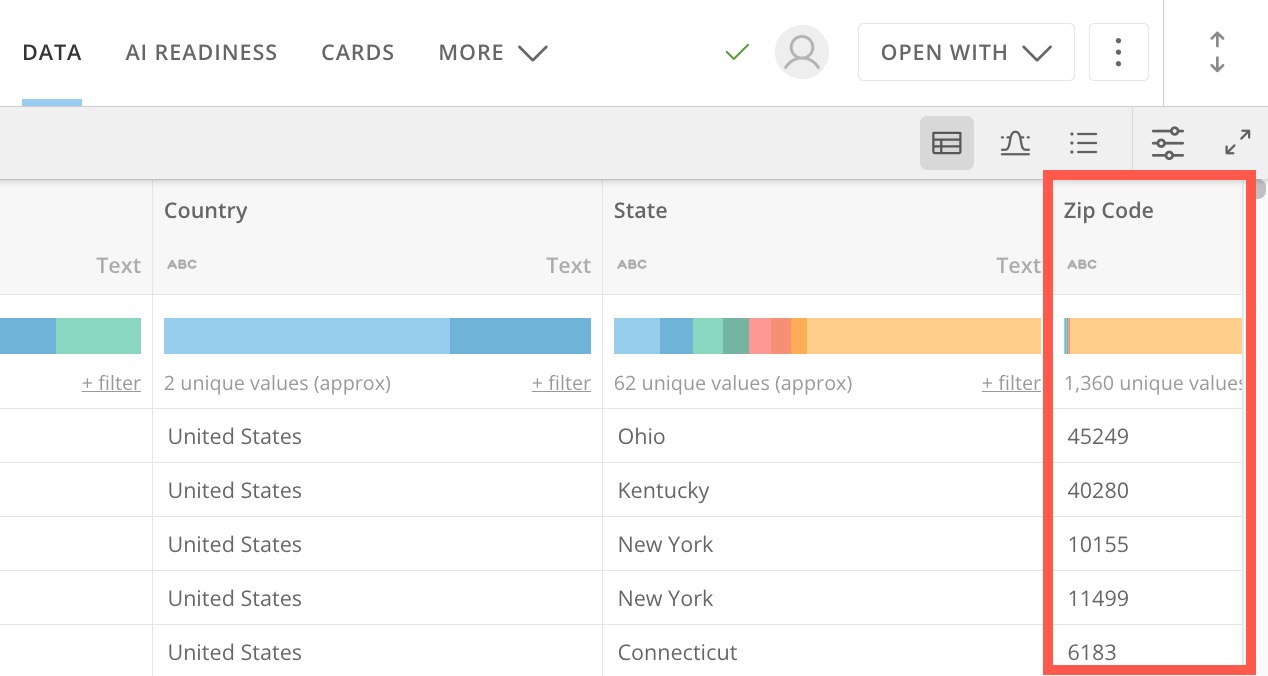Open the user profile avatar
This screenshot has height=676, width=1268.
click(801, 52)
